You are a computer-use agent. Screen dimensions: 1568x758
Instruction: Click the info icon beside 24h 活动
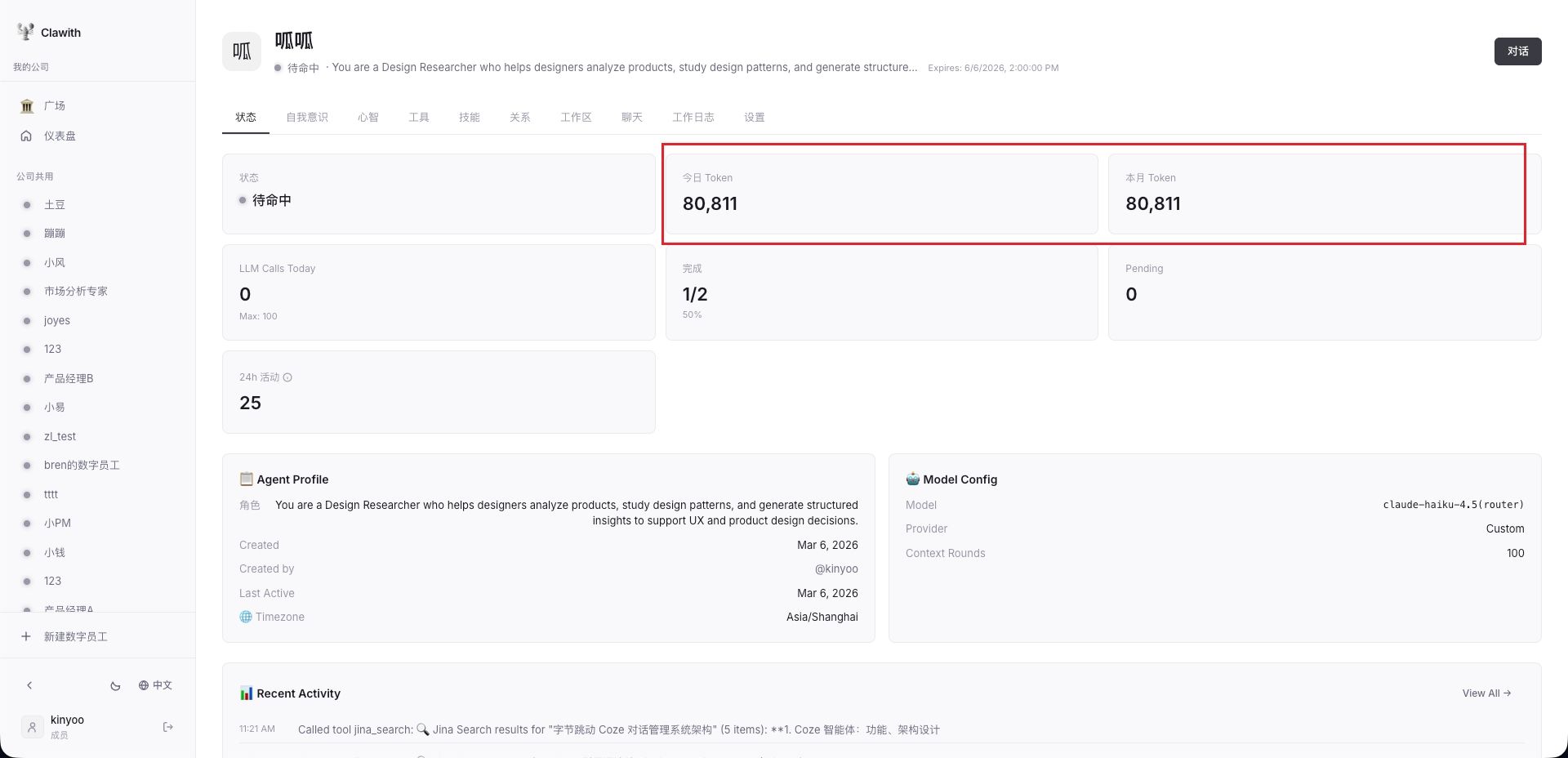click(x=287, y=377)
